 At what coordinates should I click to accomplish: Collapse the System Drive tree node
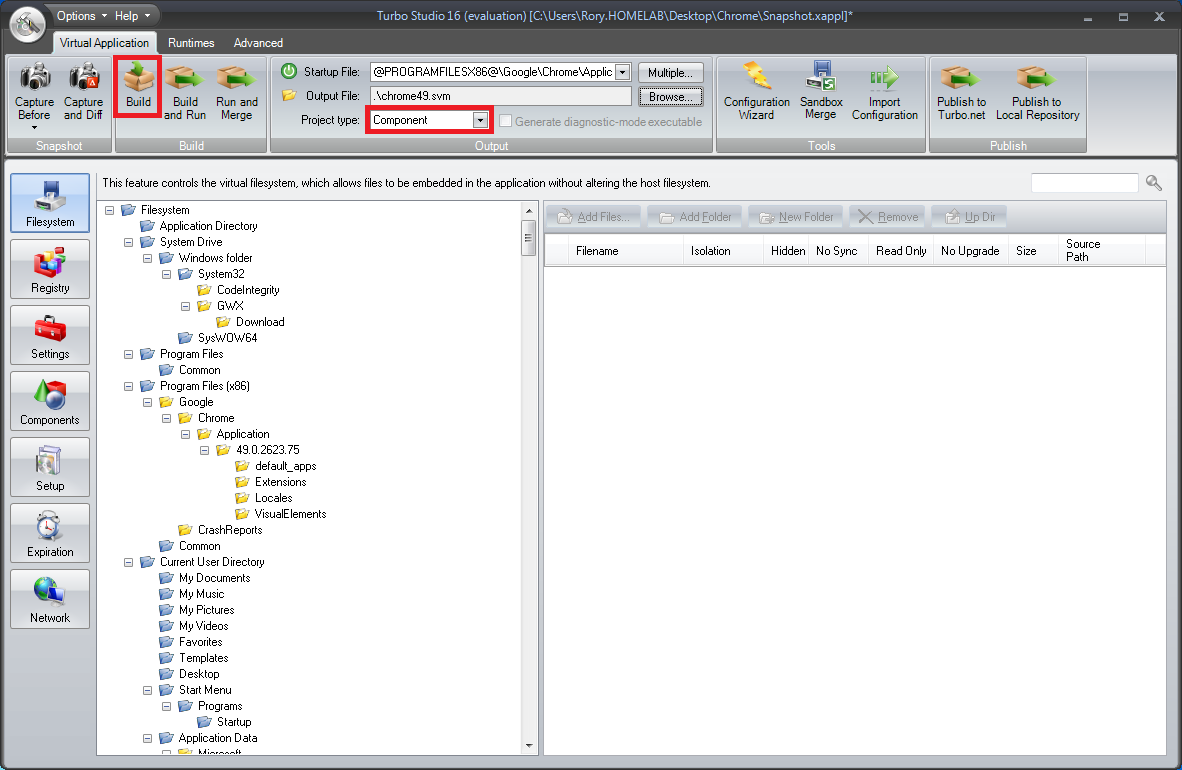128,242
